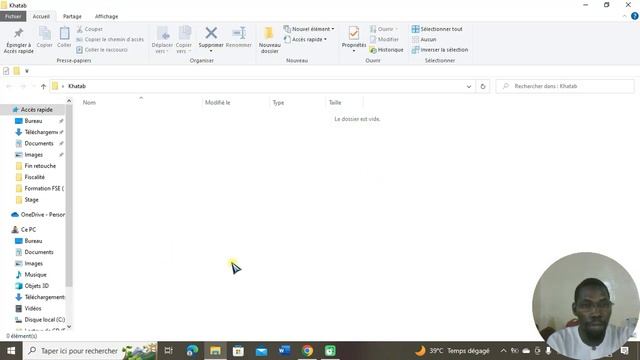
Task: Click Aucun to deselect all
Action: pos(424,39)
